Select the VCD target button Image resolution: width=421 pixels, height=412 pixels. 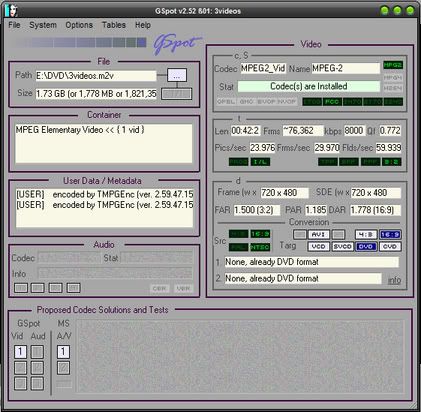pyautogui.click(x=319, y=247)
